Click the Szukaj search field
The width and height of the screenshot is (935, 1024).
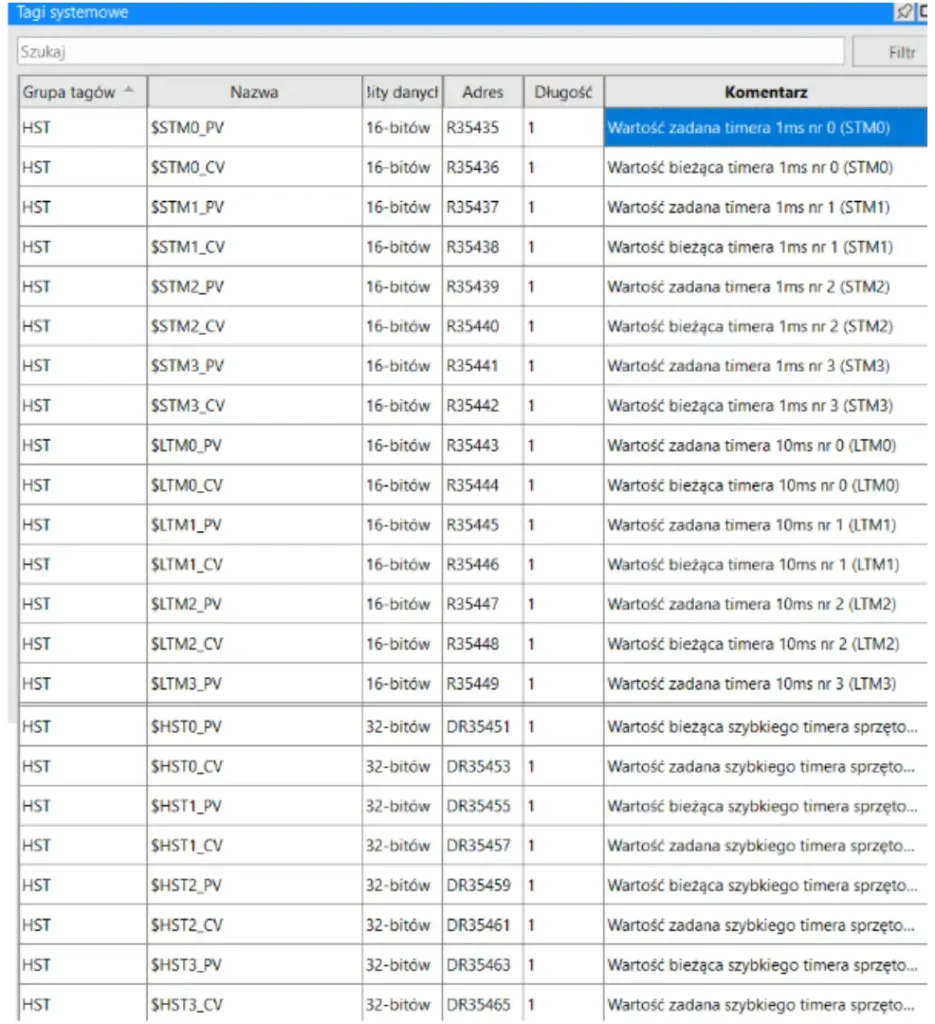coord(430,52)
